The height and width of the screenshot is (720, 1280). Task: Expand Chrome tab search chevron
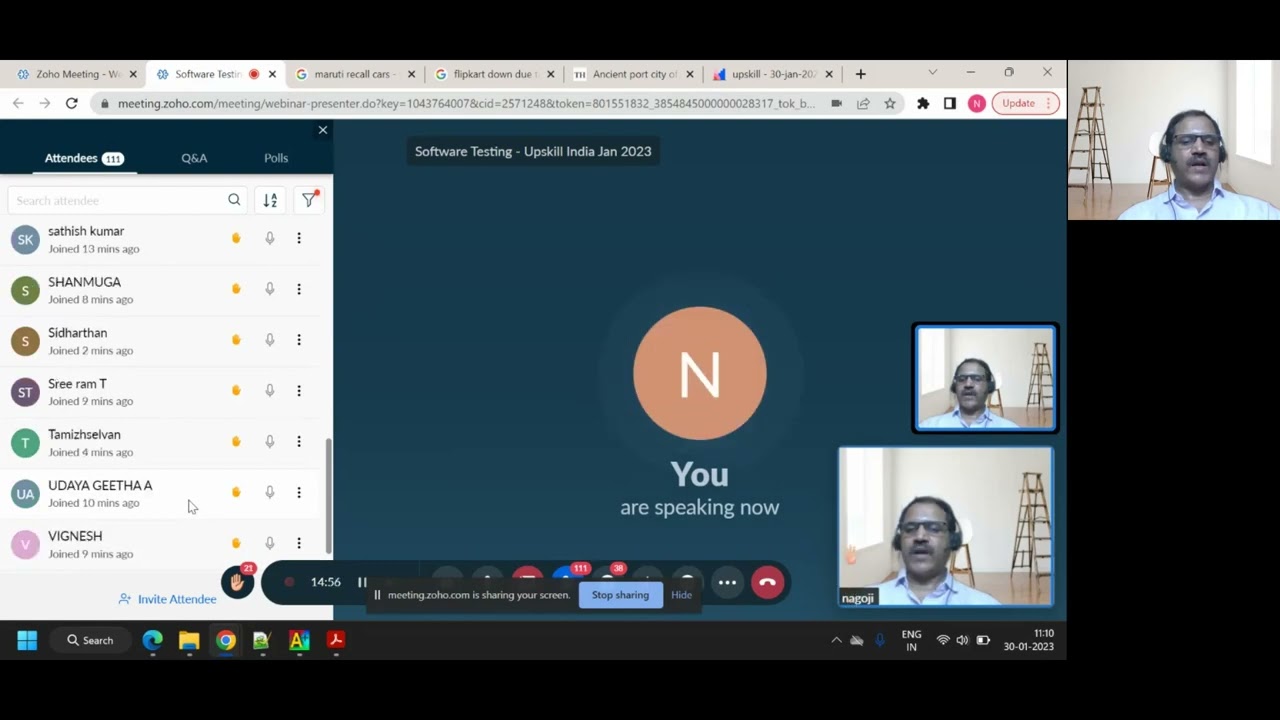(932, 73)
